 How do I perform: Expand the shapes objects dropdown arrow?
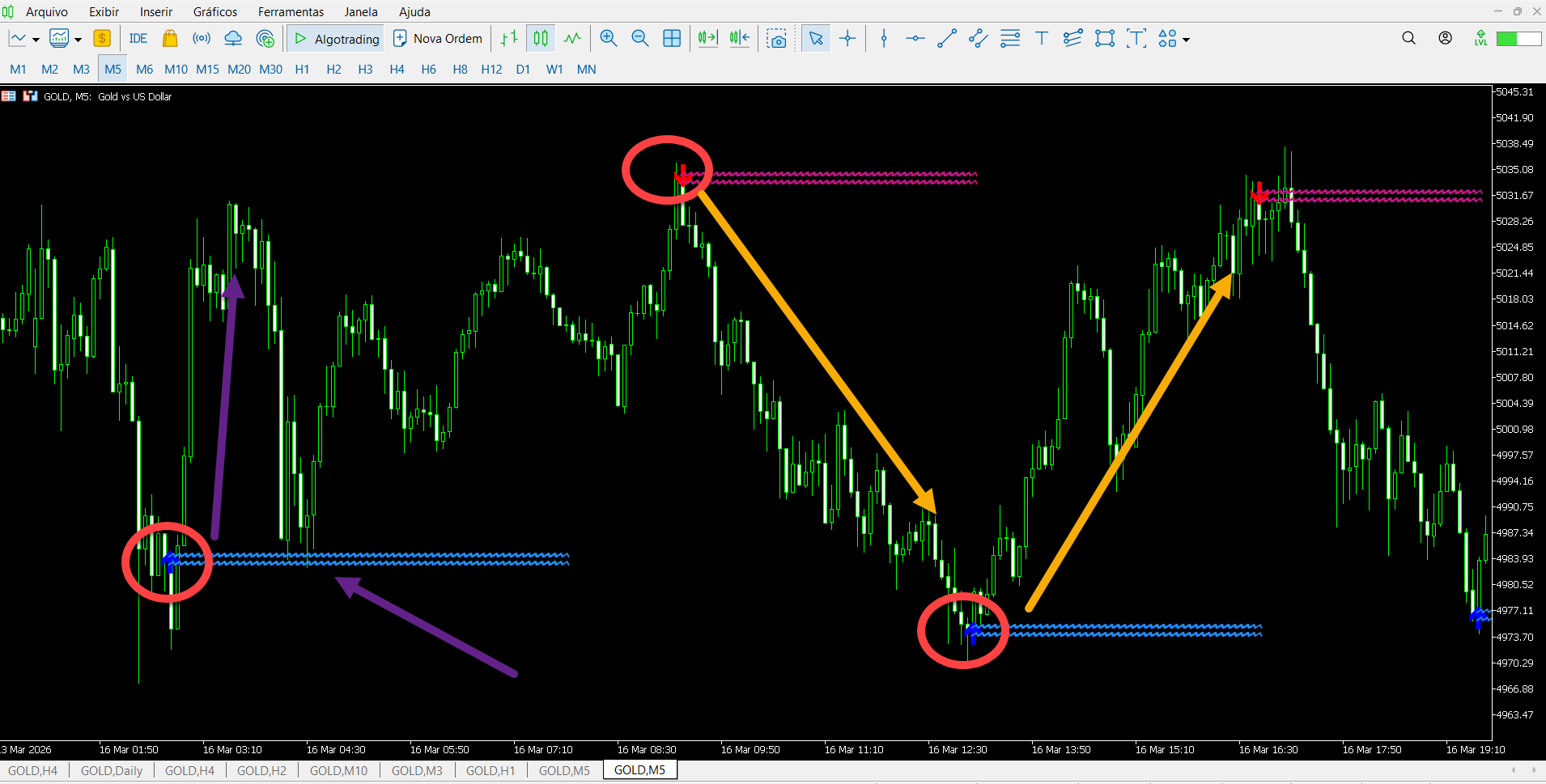[1187, 40]
